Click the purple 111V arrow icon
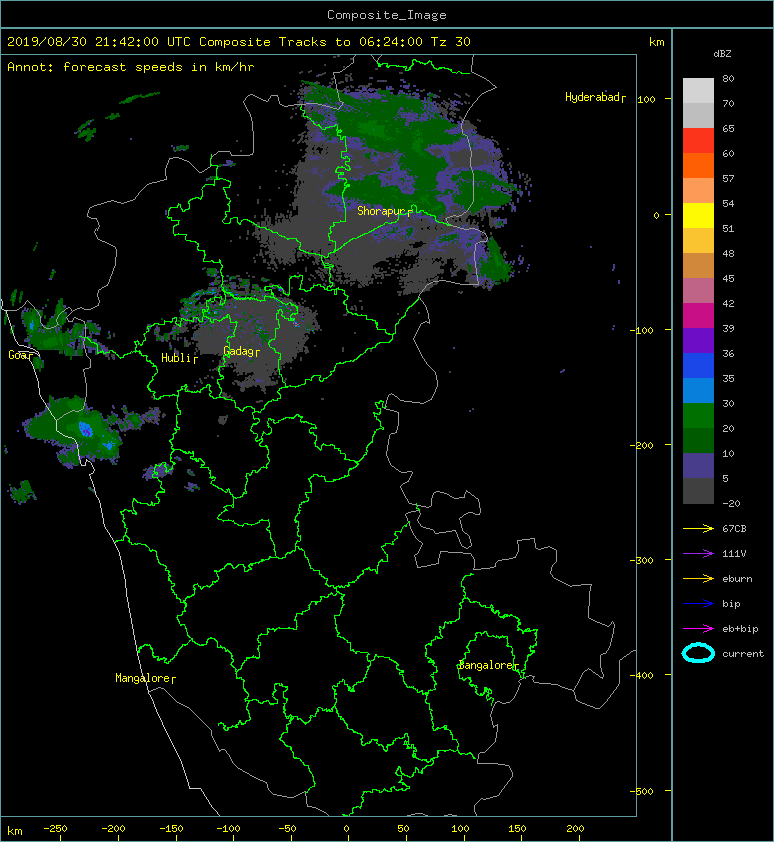 (x=698, y=554)
